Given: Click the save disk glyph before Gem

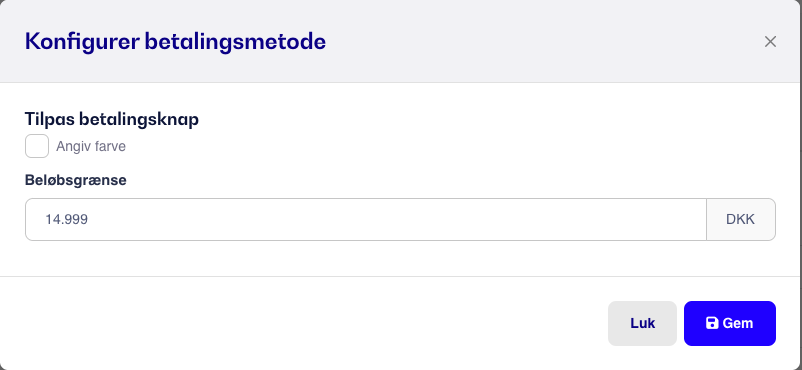Looking at the screenshot, I should [x=712, y=323].
